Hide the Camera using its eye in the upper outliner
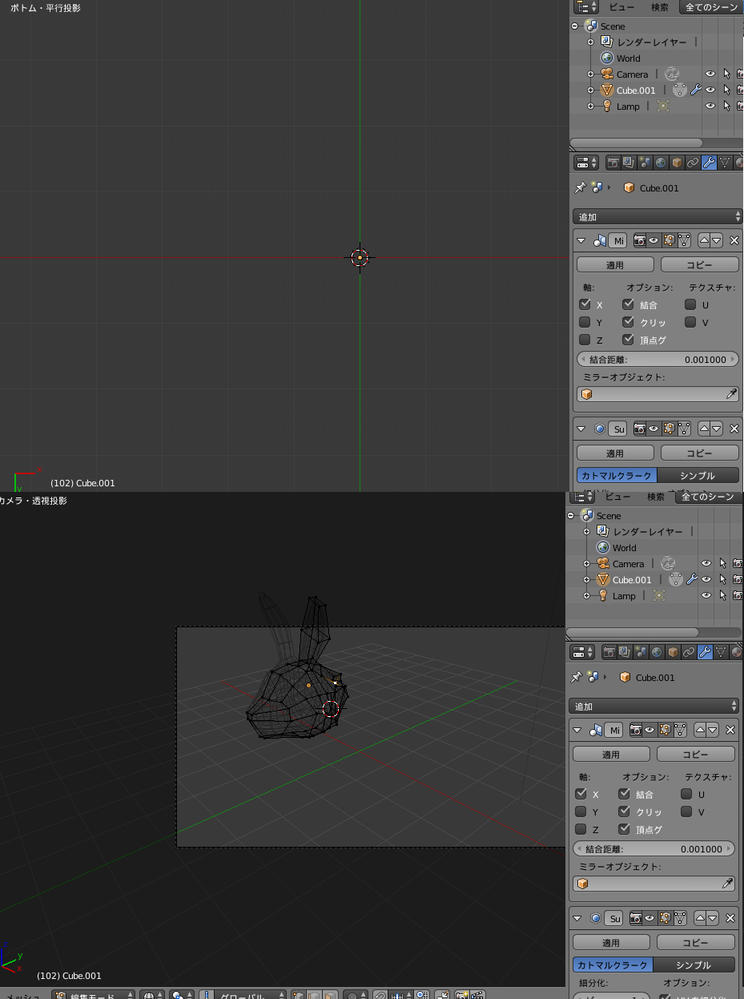Viewport: 744px width, 999px height. pyautogui.click(x=710, y=74)
